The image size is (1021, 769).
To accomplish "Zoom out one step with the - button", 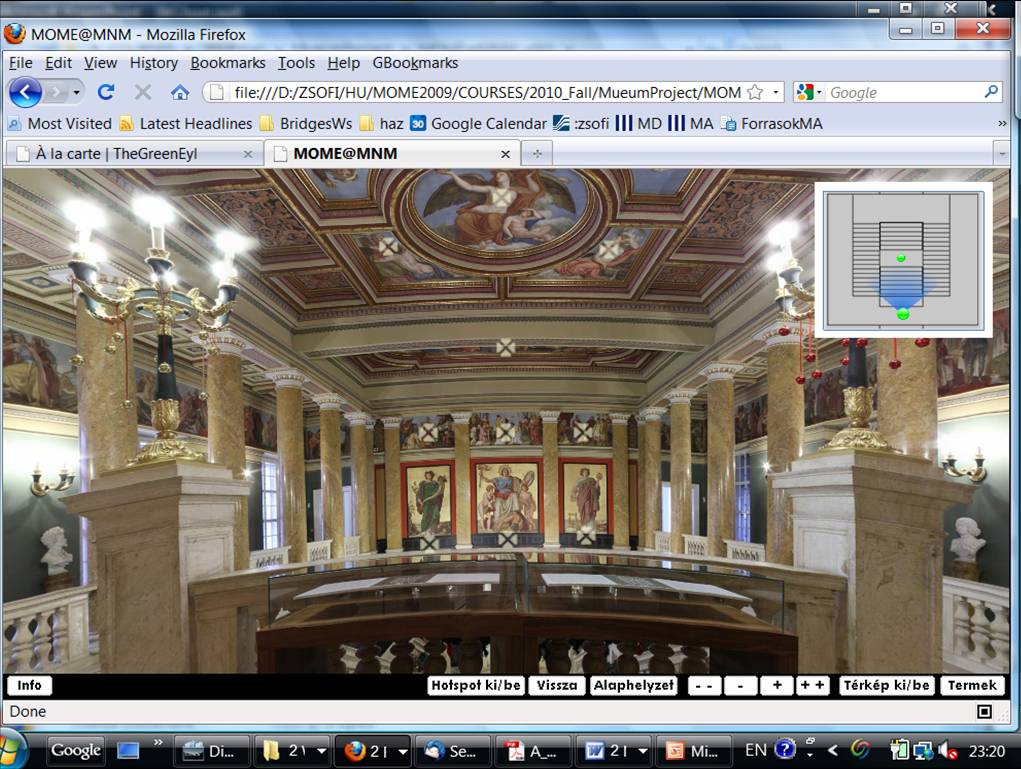I will tap(740, 686).
